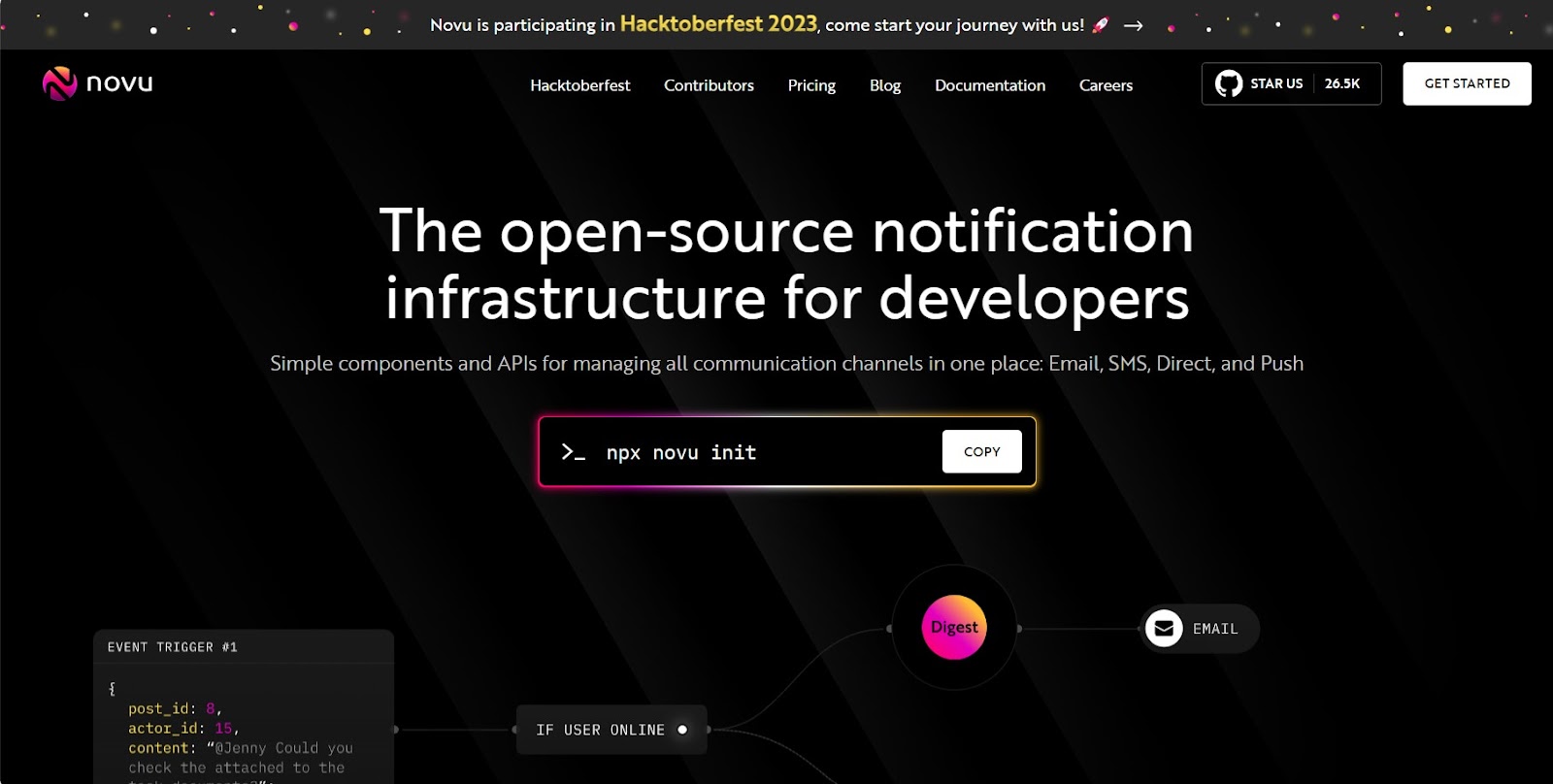The width and height of the screenshot is (1553, 784).
Task: Toggle the IF USER ONLINE dot
Action: pyautogui.click(x=682, y=730)
